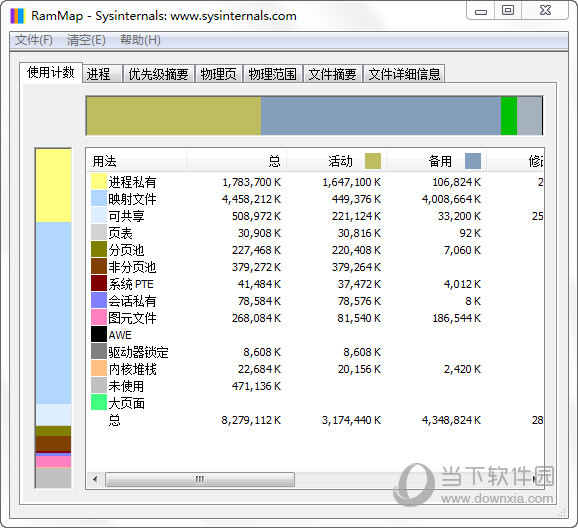This screenshot has width=578, height=528.
Task: Click the 4,458,212 K mapped file total
Action: coord(251,199)
